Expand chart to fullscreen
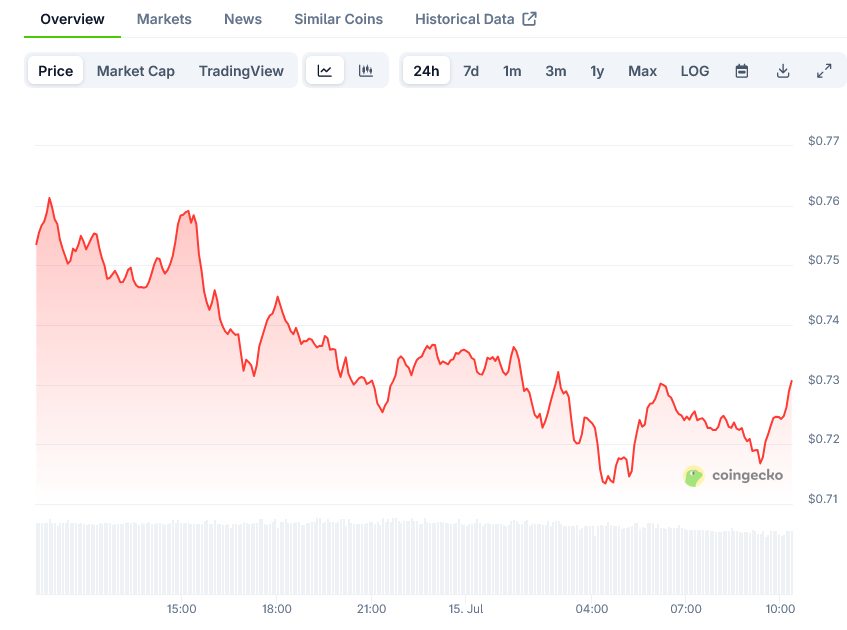The image size is (847, 630). (x=824, y=71)
